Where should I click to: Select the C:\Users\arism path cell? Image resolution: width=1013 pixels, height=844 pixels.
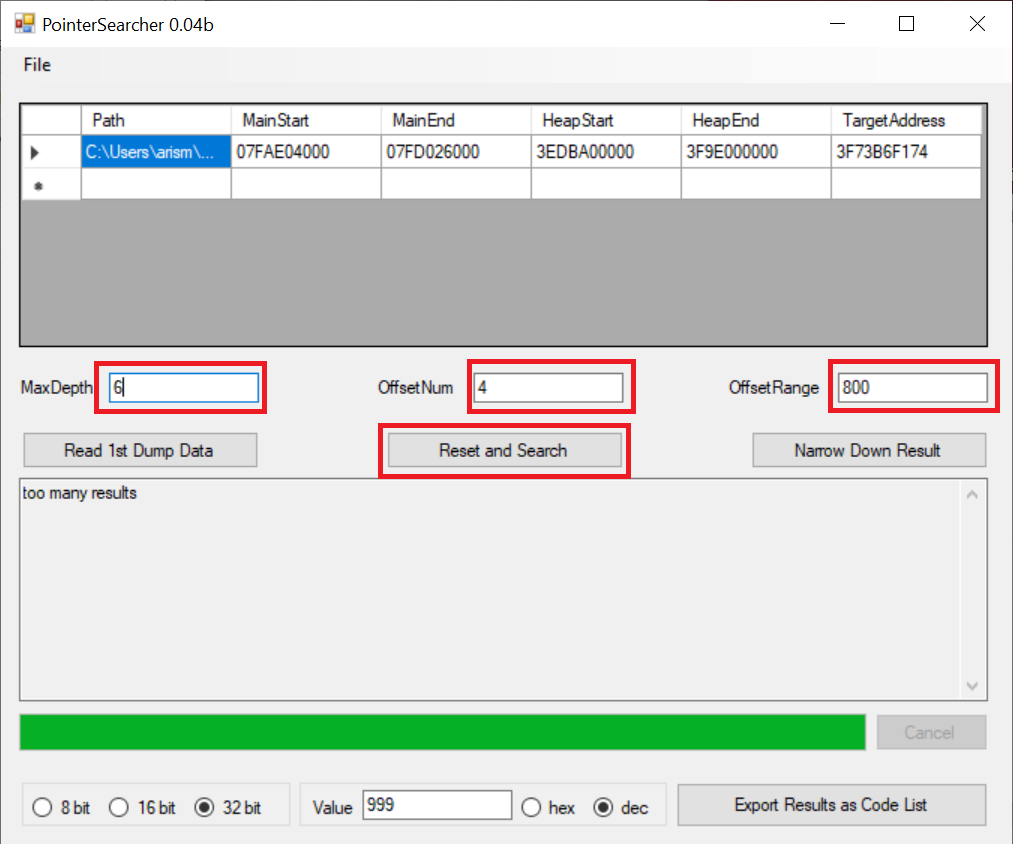[x=156, y=152]
